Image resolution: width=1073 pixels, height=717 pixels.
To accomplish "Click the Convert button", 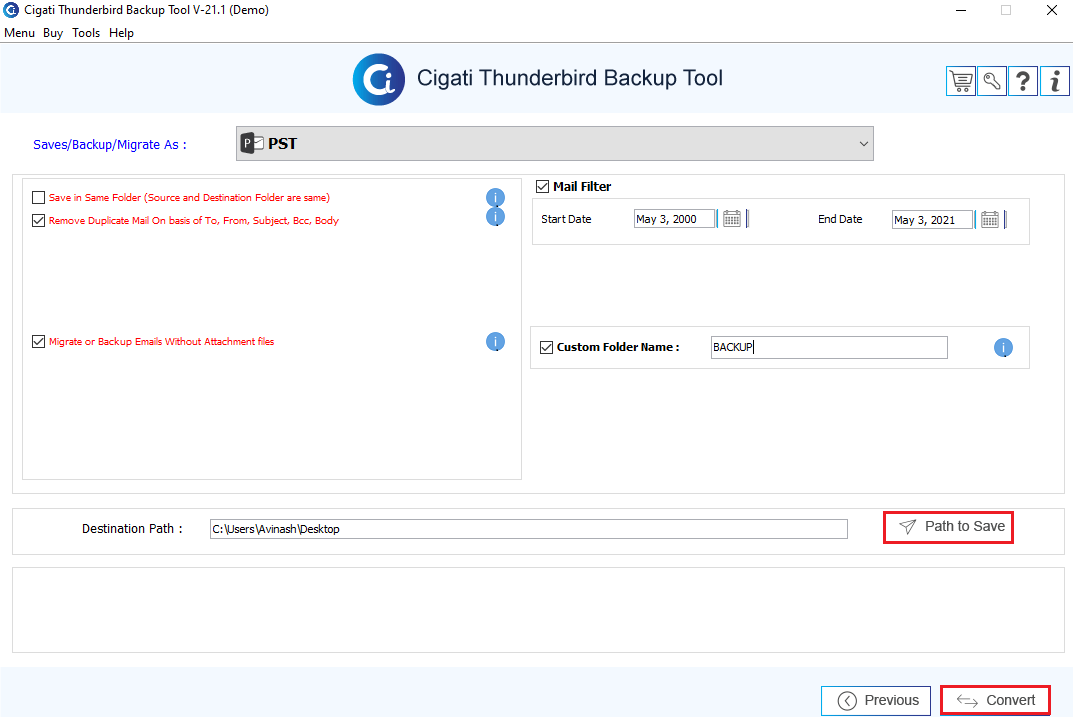I will point(995,701).
